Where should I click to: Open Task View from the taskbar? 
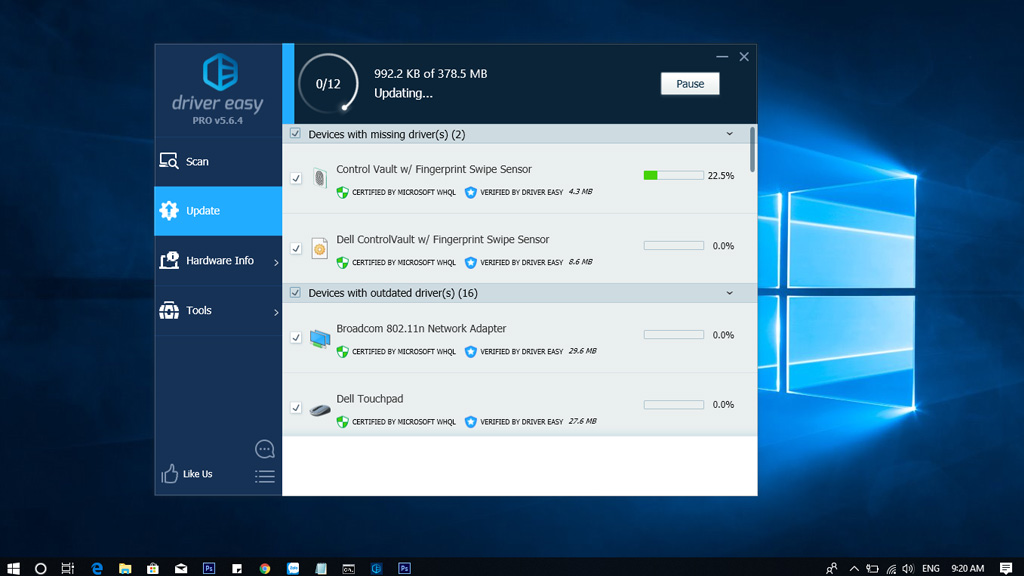pyautogui.click(x=68, y=568)
